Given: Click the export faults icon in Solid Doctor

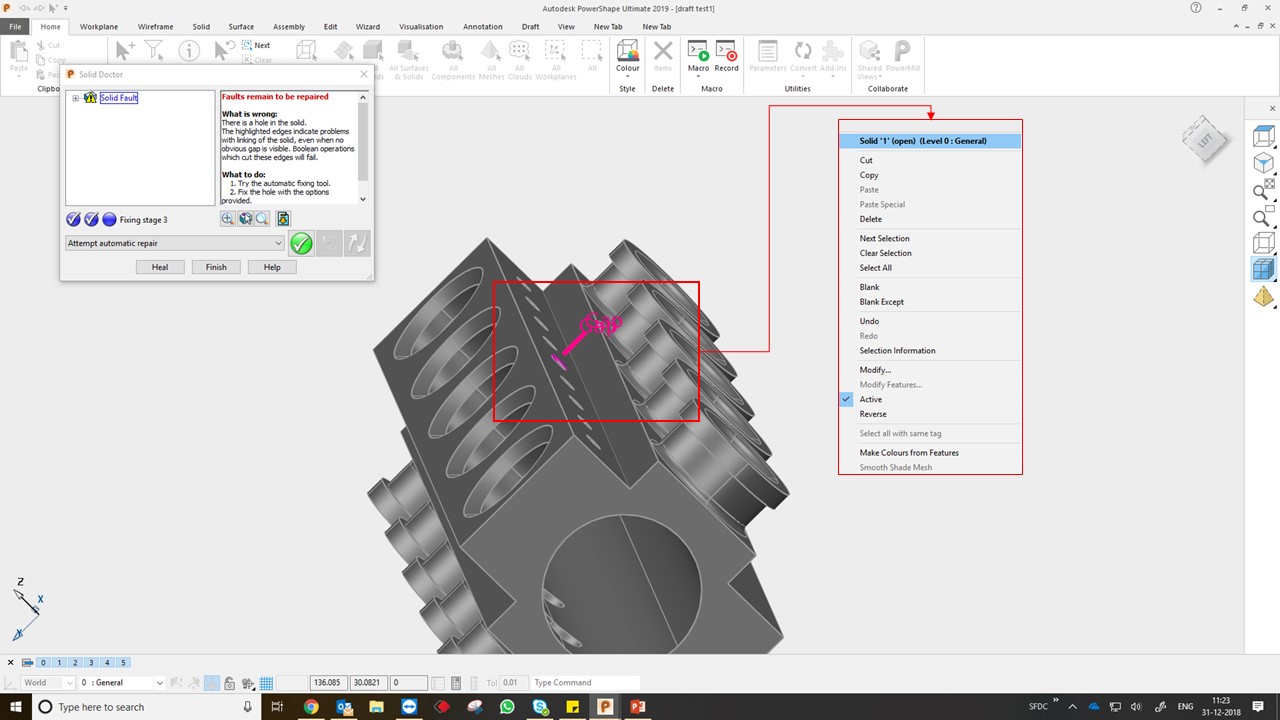Looking at the screenshot, I should (x=283, y=219).
